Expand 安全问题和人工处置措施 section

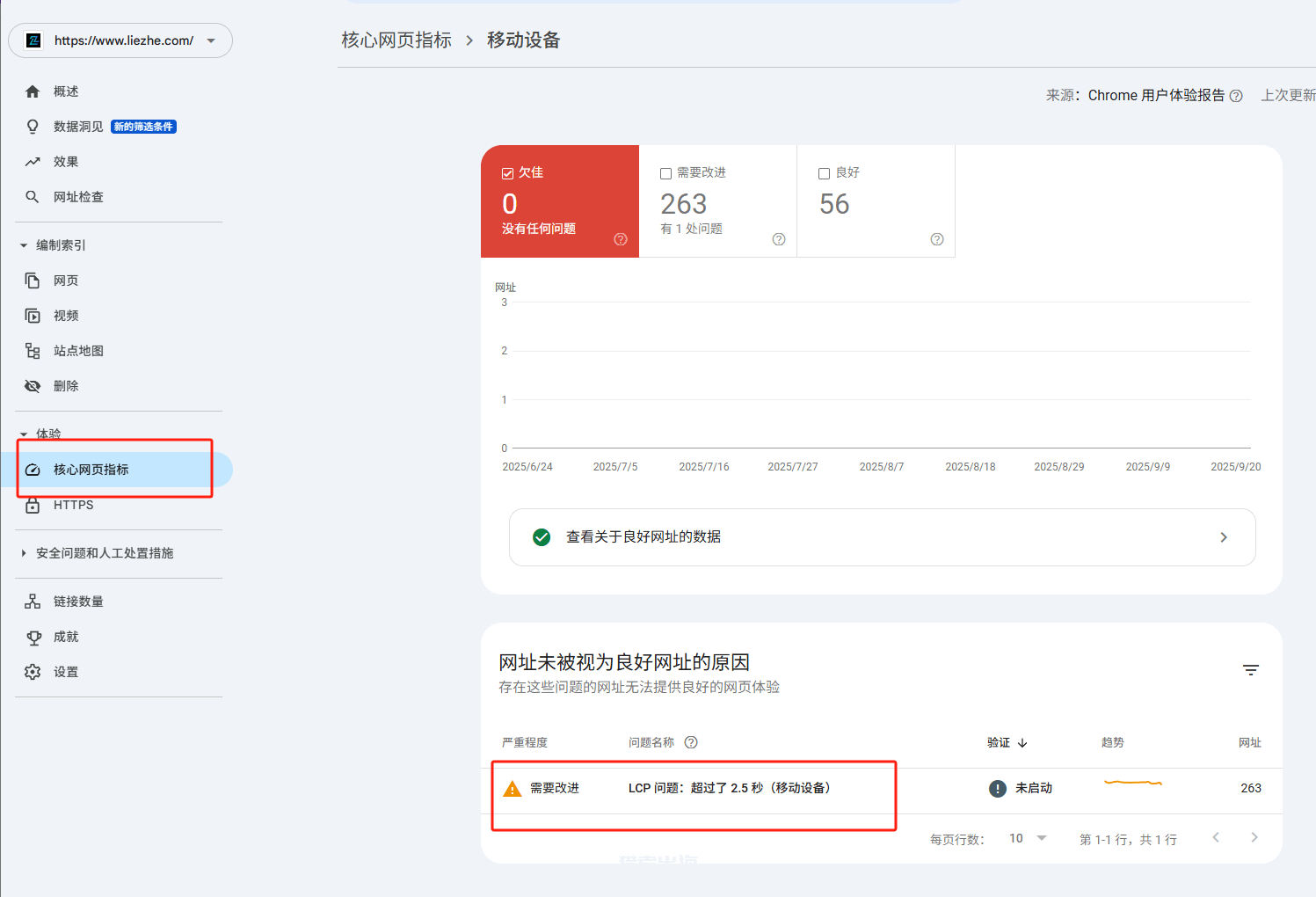coord(104,553)
